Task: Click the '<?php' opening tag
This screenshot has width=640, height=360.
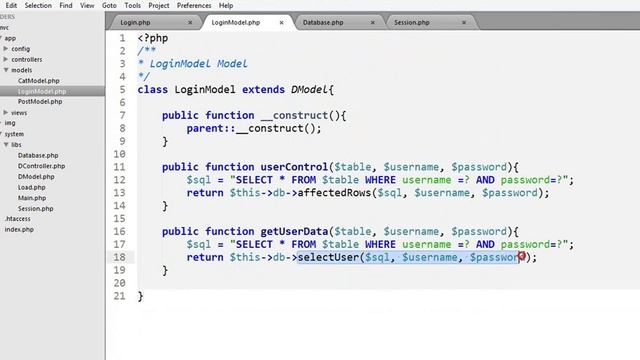Action: pyautogui.click(x=153, y=38)
